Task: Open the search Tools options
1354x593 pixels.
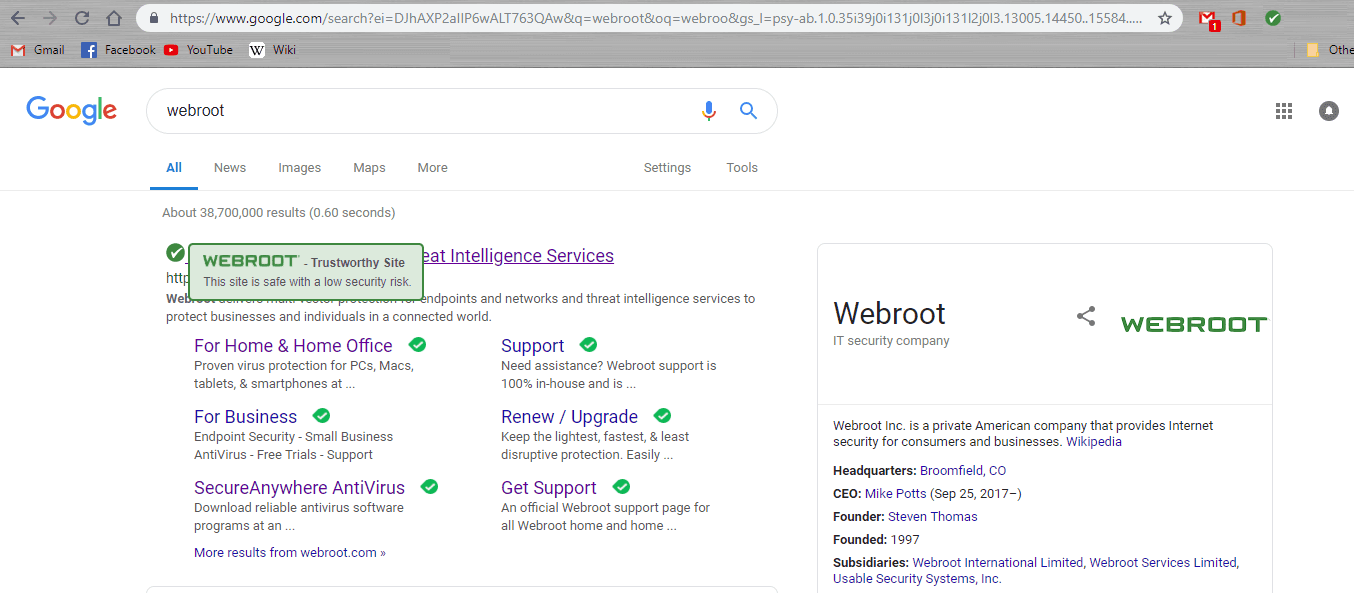Action: pyautogui.click(x=742, y=167)
